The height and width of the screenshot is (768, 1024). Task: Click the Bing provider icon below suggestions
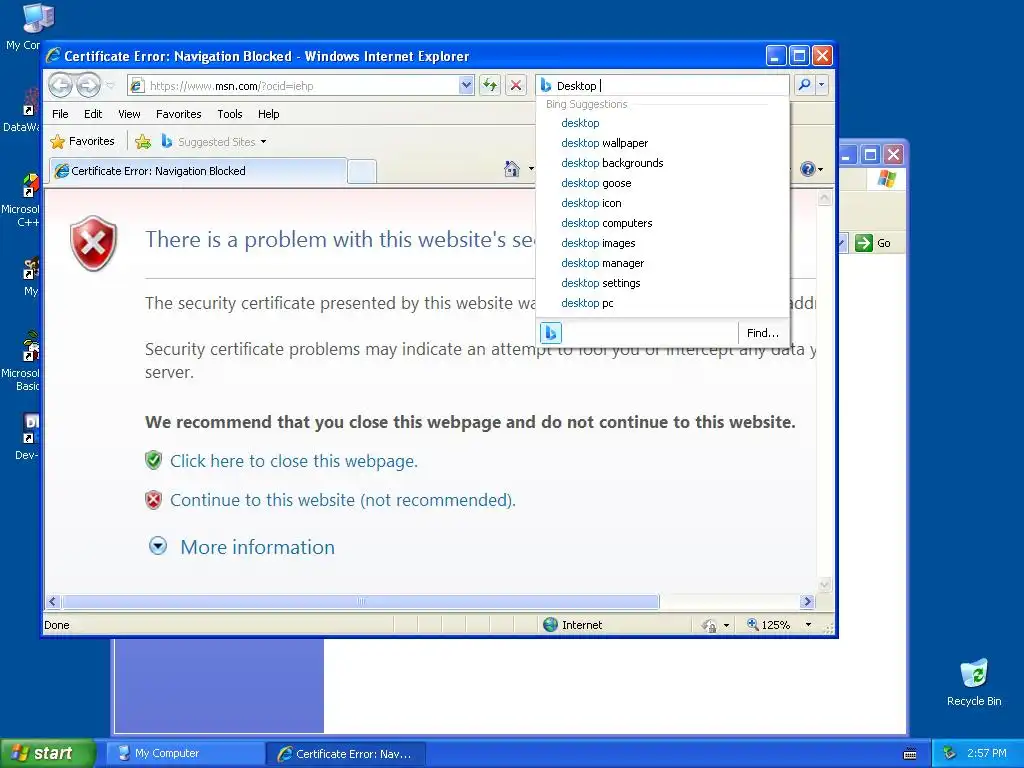tap(551, 333)
